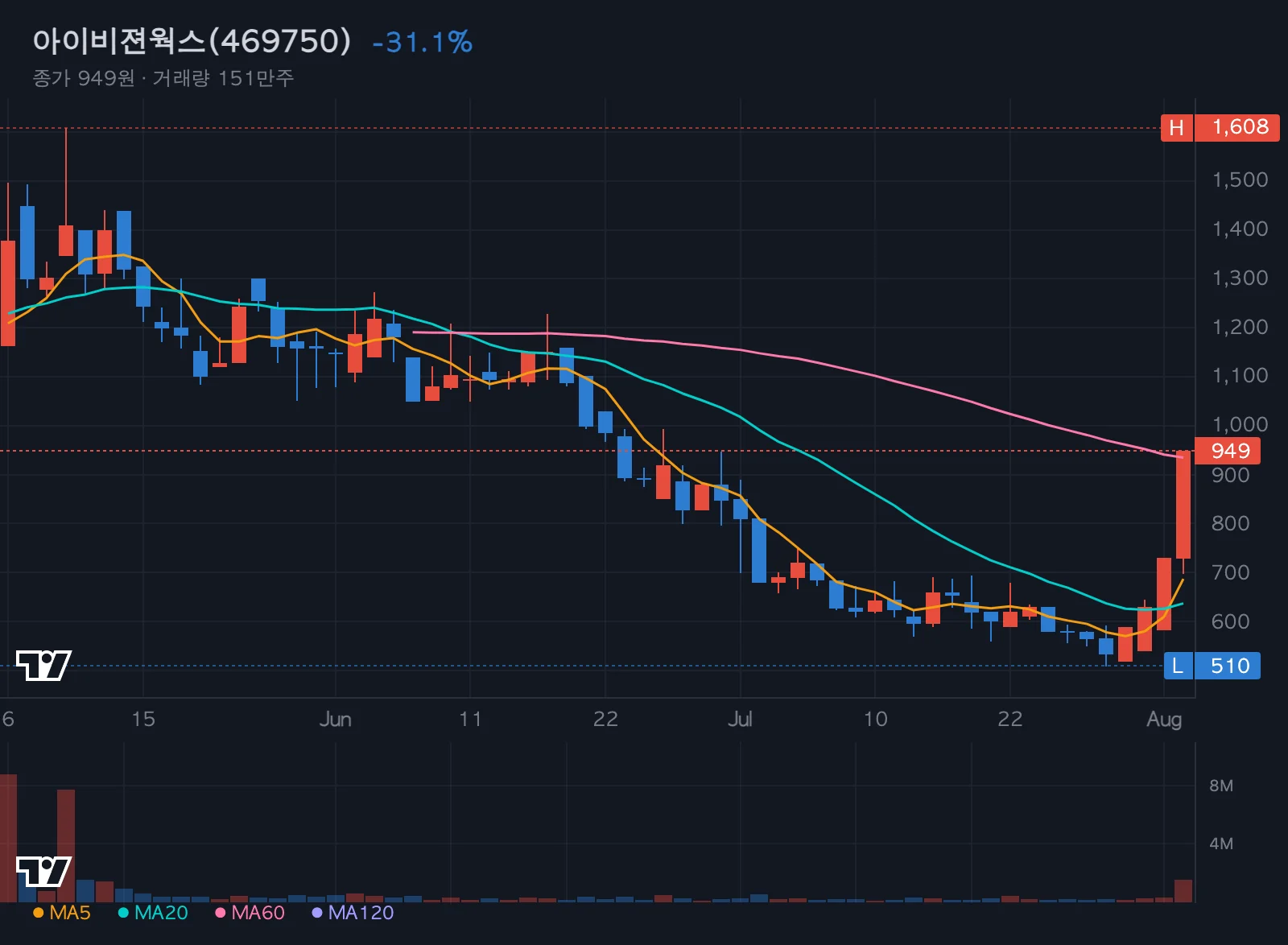Screen dimensions: 1288x945
Task: Click the MA120 legend label
Action: [x=361, y=913]
